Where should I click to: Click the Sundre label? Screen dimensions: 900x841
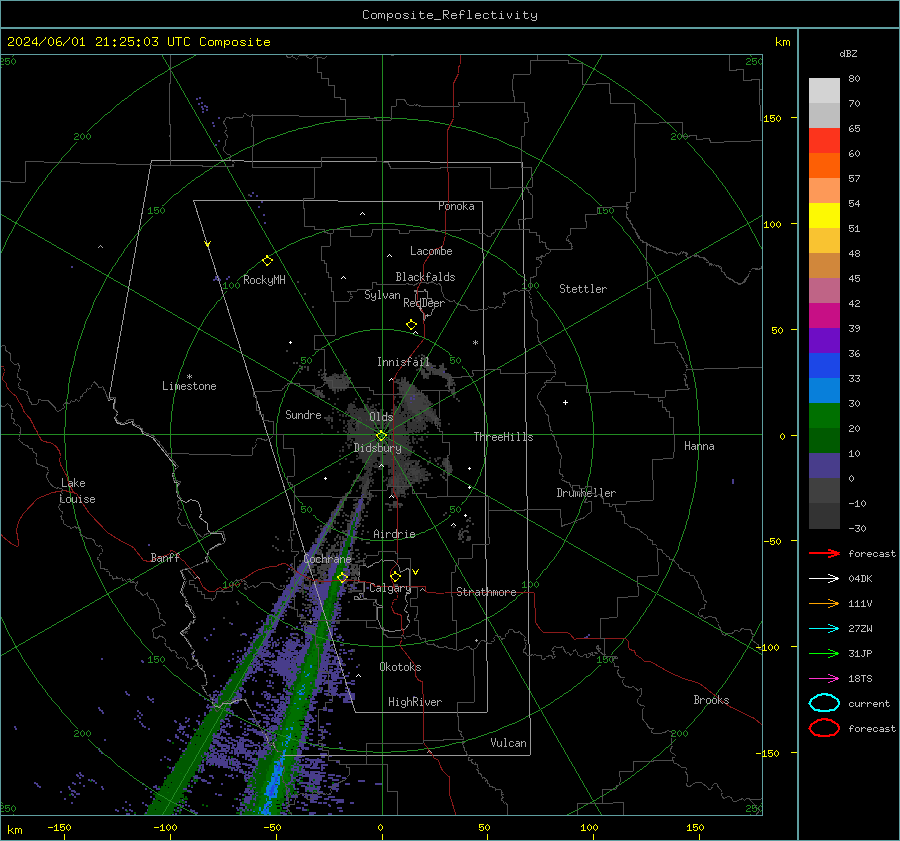point(303,415)
